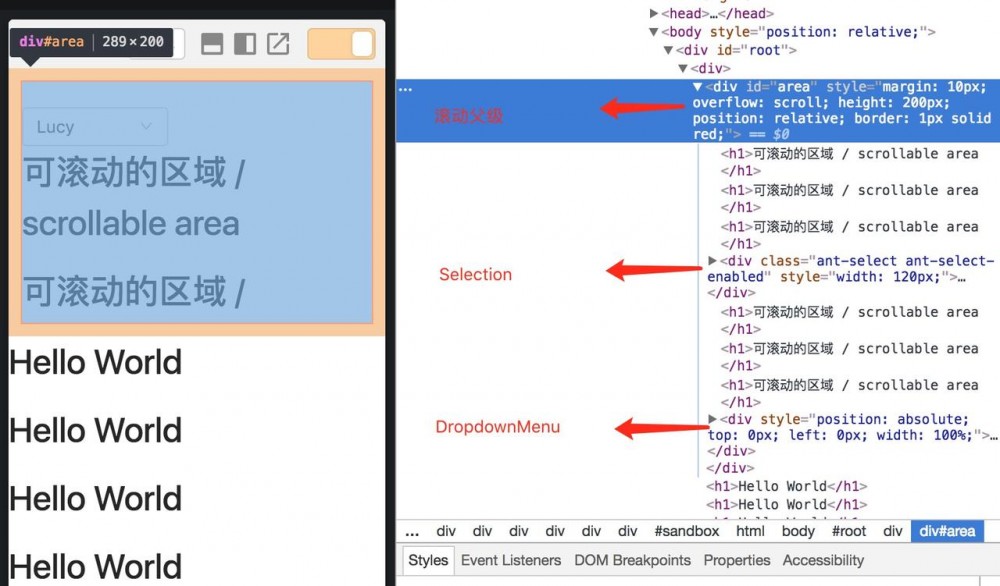Image resolution: width=1000 pixels, height=586 pixels.
Task: Collapse the div id area node
Action: 698,87
